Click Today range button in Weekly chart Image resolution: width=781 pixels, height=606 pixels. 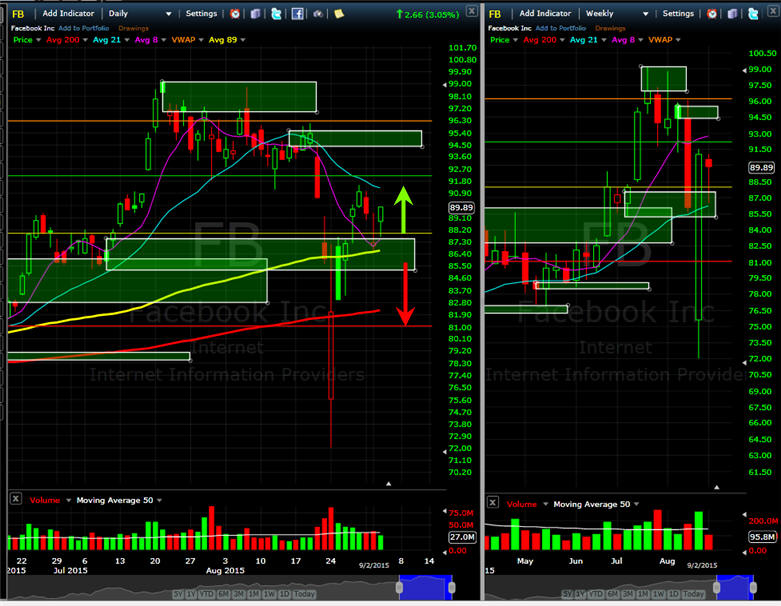693,594
